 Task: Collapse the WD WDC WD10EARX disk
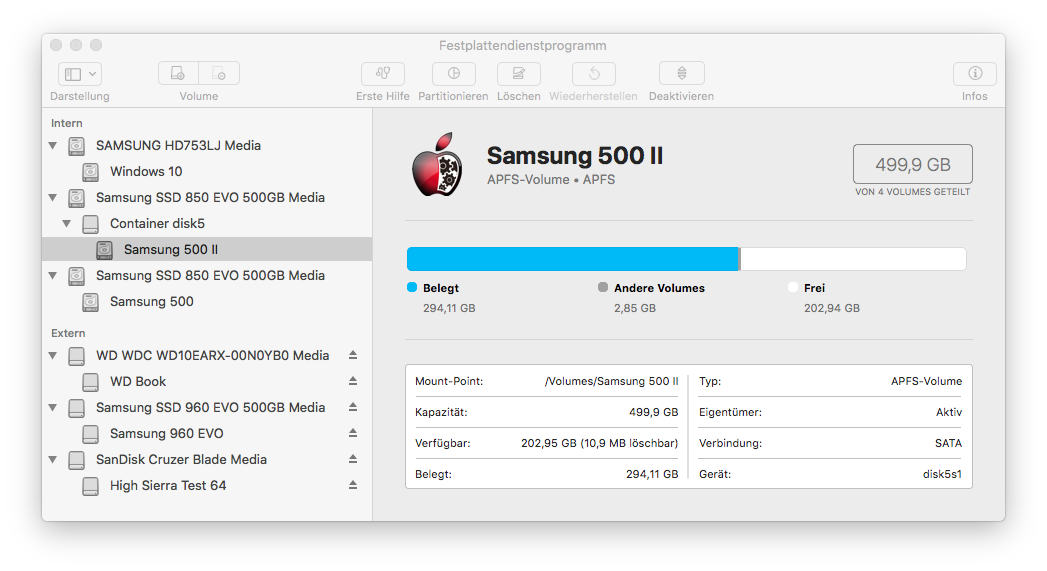pos(53,356)
